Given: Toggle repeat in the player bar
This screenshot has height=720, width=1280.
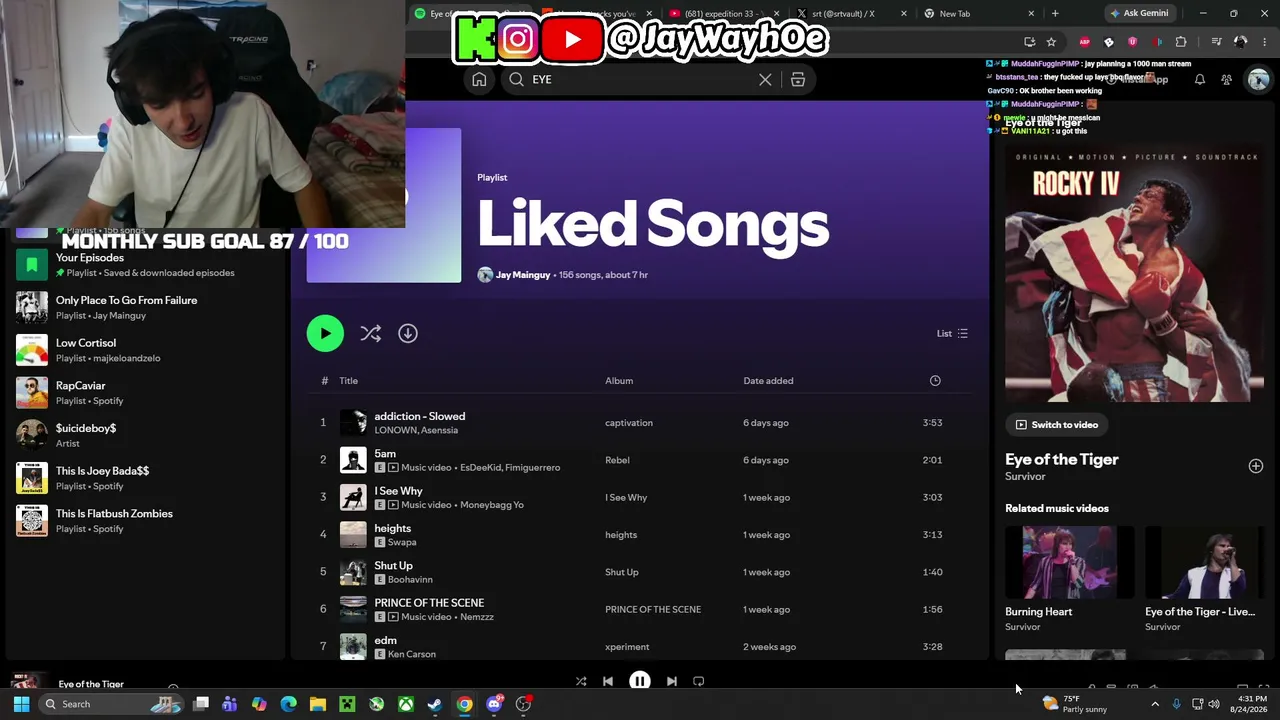Looking at the screenshot, I should [699, 682].
